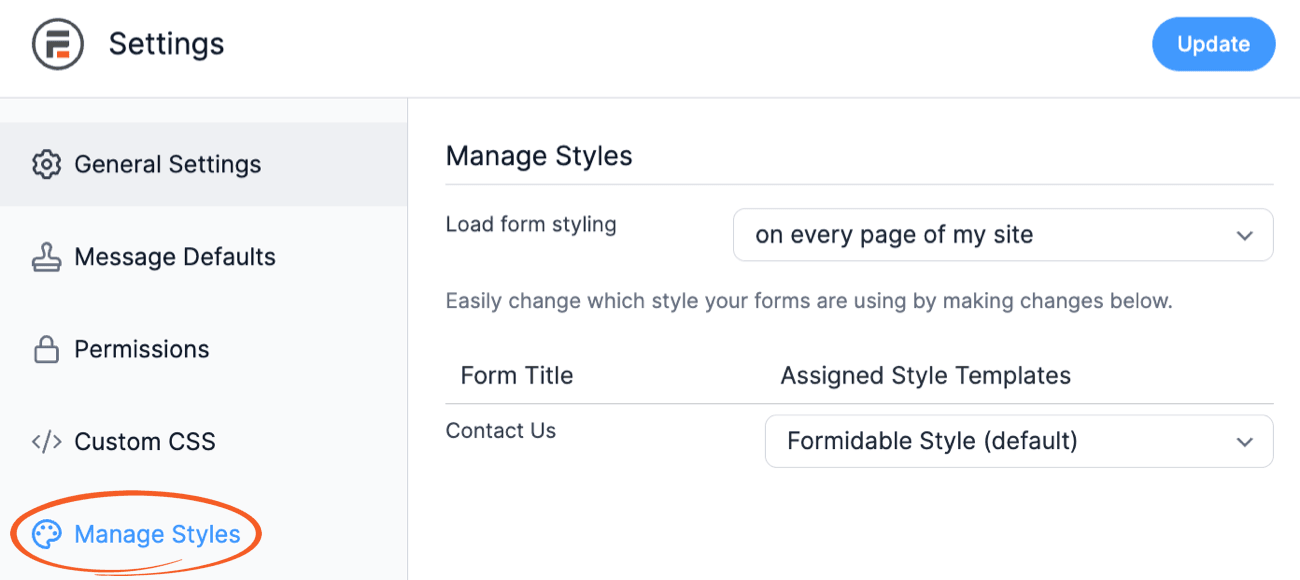Click the Formidable Forms logo icon
The image size is (1300, 580).
tap(57, 45)
